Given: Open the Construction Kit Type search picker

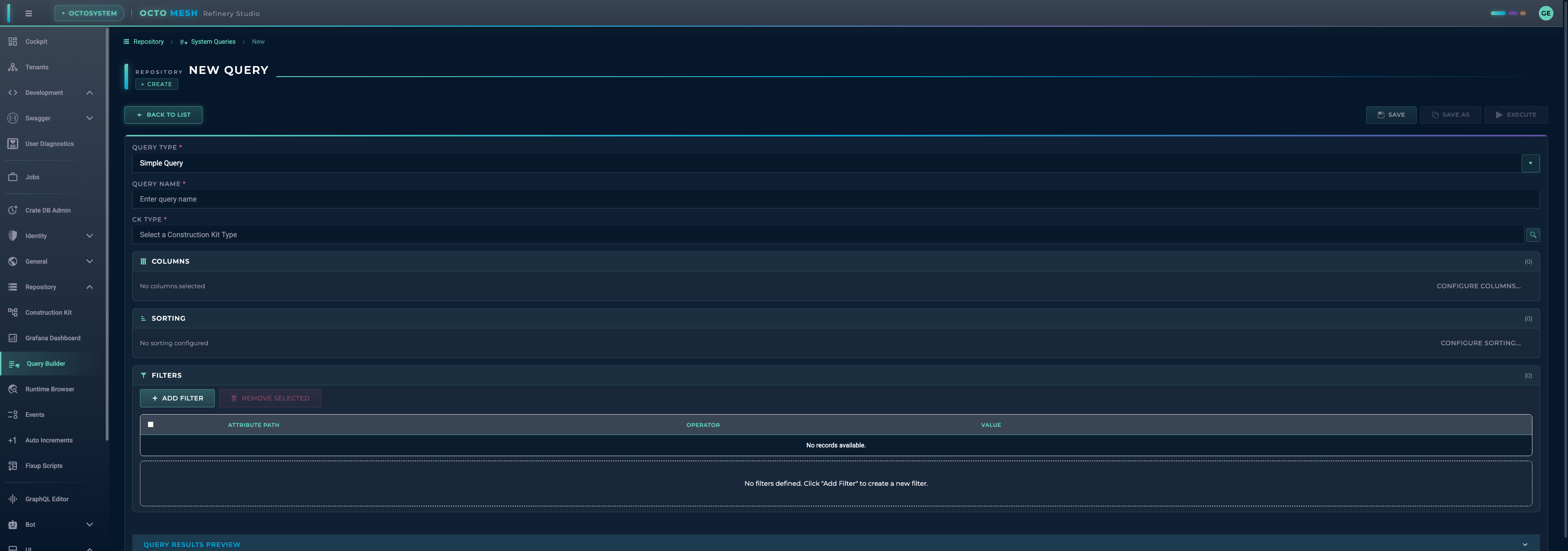Looking at the screenshot, I should click(x=1533, y=234).
